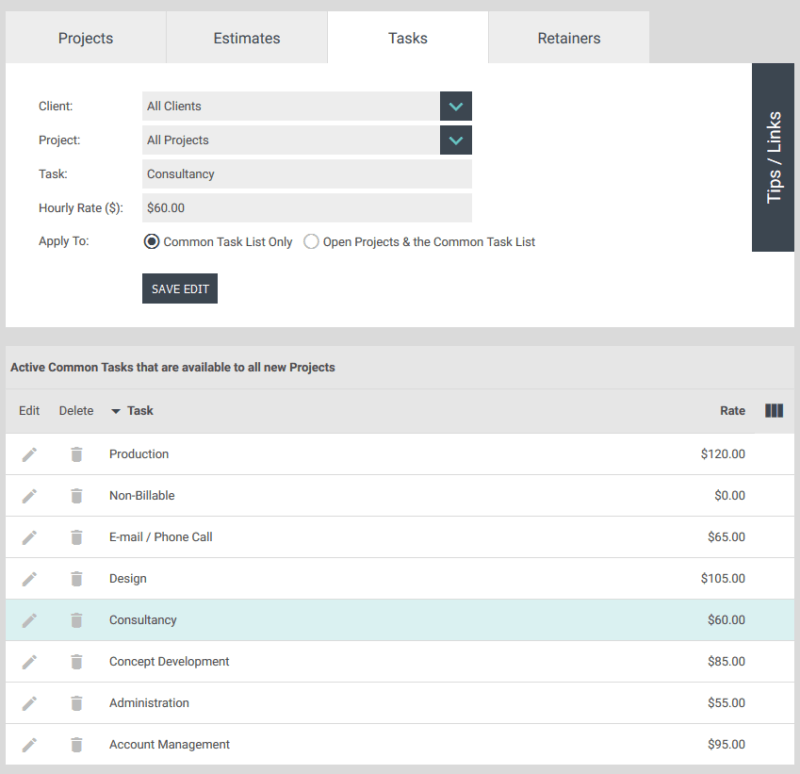800x774 pixels.
Task: Click the SAVE EDIT button
Action: [x=179, y=288]
